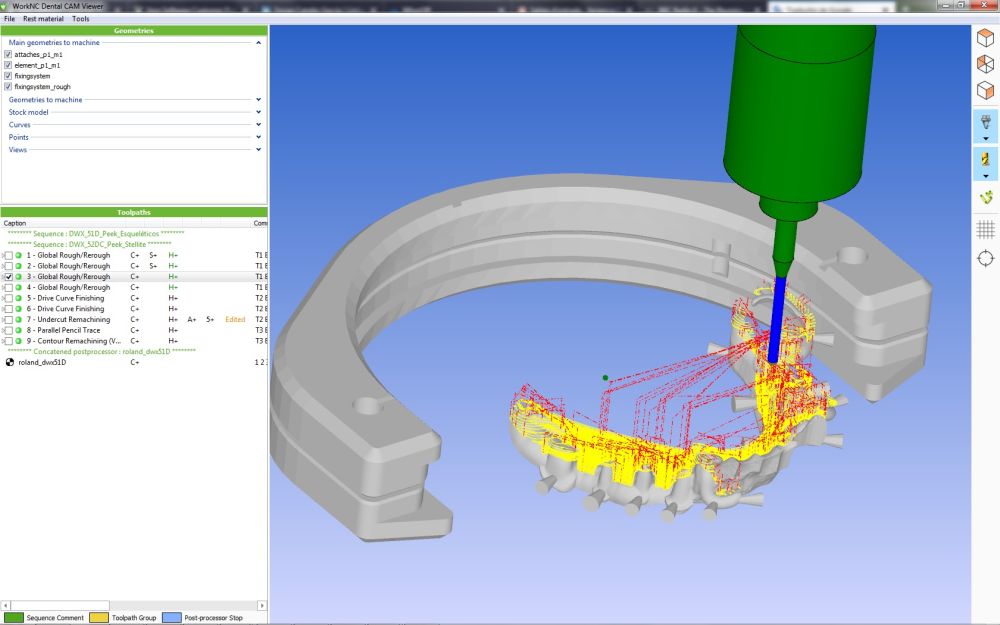This screenshot has width=1000, height=625.
Task: Click the blue Post-processor Stop legend swatch
Action: point(172,617)
